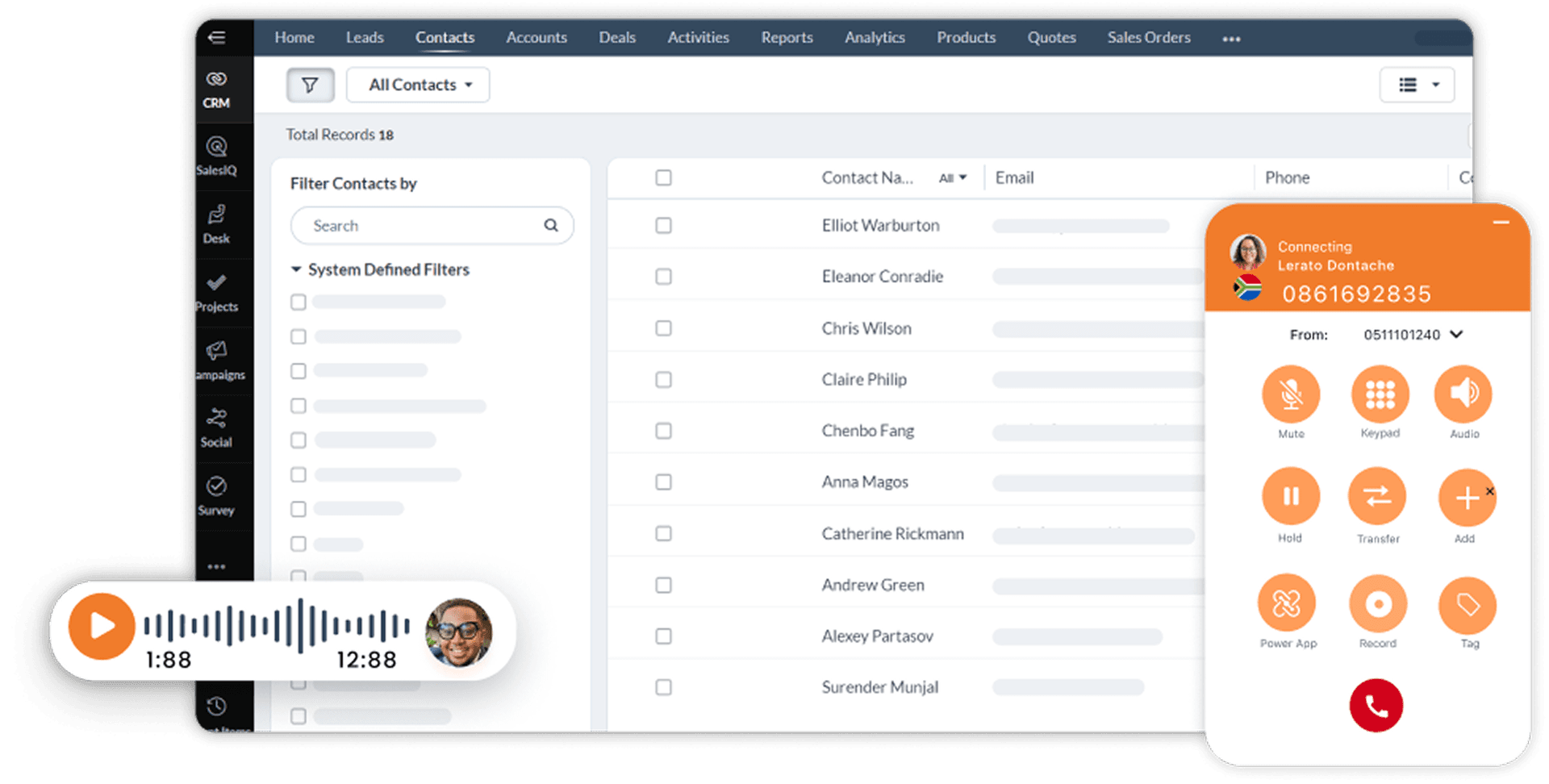Open the CRM app in the sidebar
Image resolution: width=1549 pixels, height=784 pixels.
[216, 89]
